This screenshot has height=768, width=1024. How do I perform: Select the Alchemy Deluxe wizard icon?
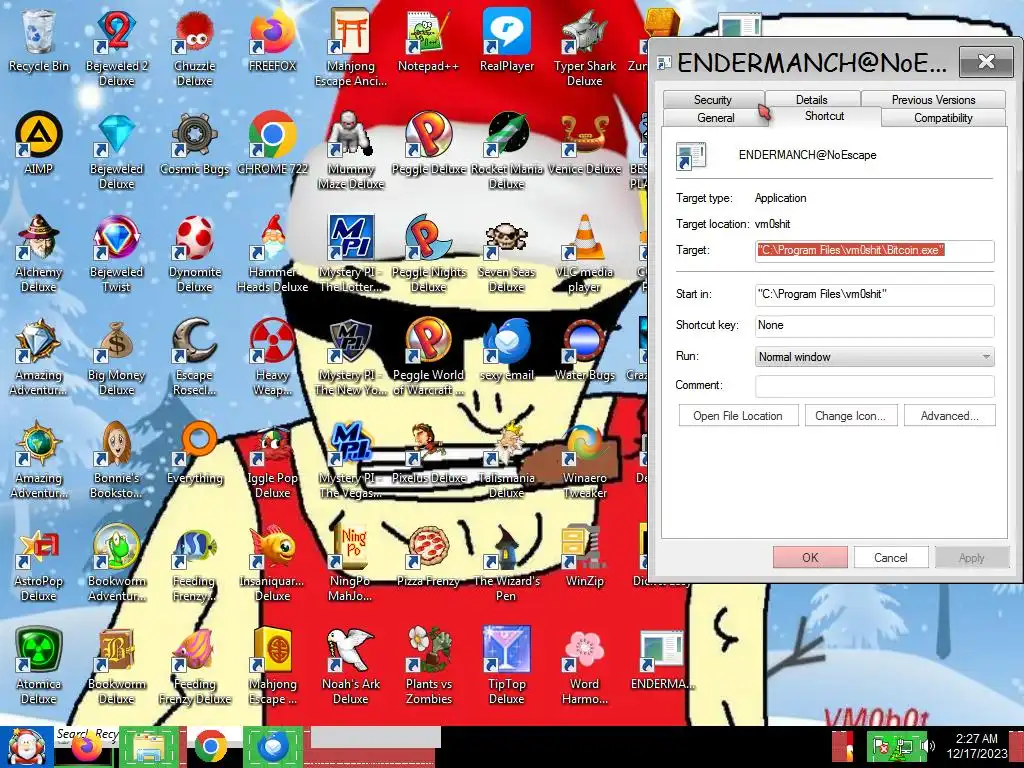(39, 253)
